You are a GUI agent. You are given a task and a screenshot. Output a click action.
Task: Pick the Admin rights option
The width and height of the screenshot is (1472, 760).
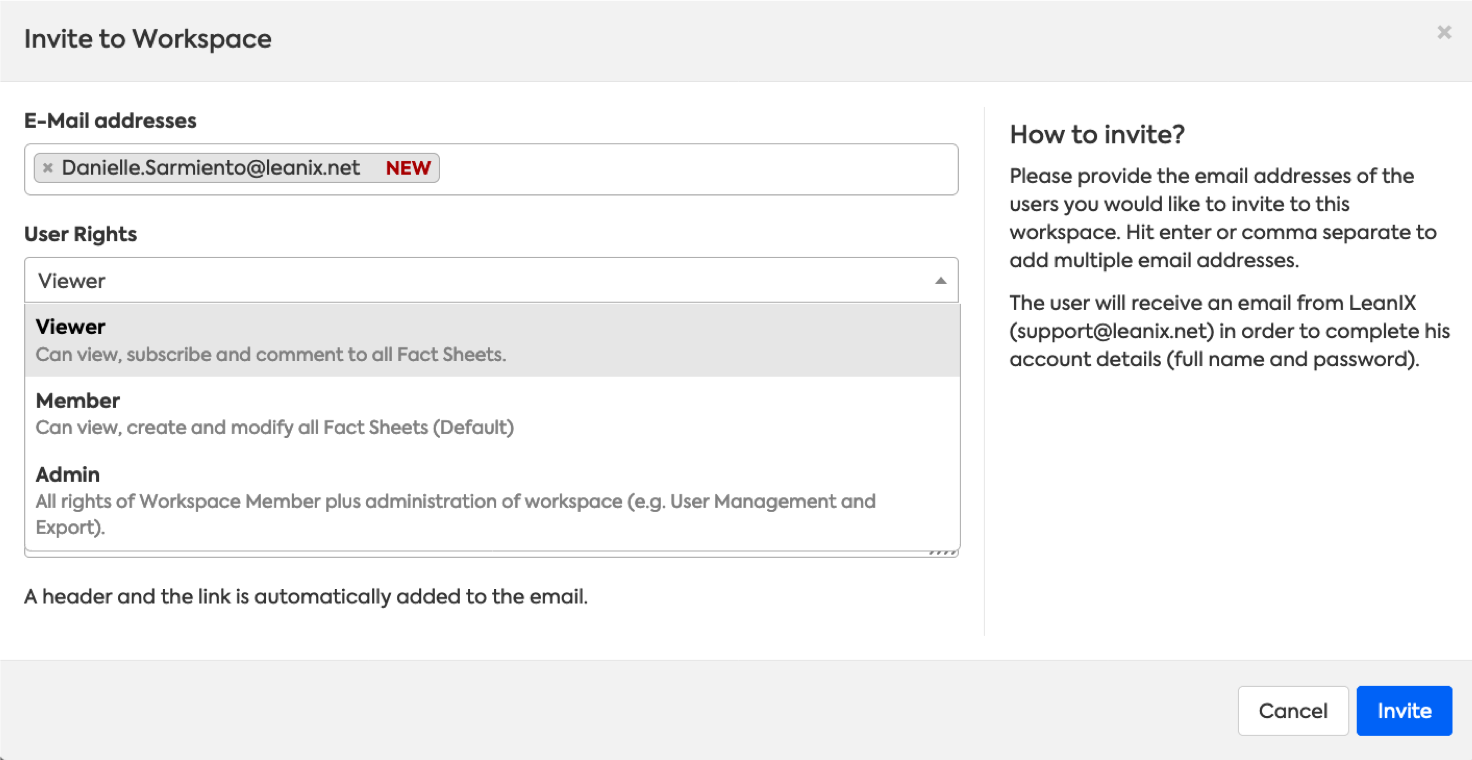pos(492,500)
